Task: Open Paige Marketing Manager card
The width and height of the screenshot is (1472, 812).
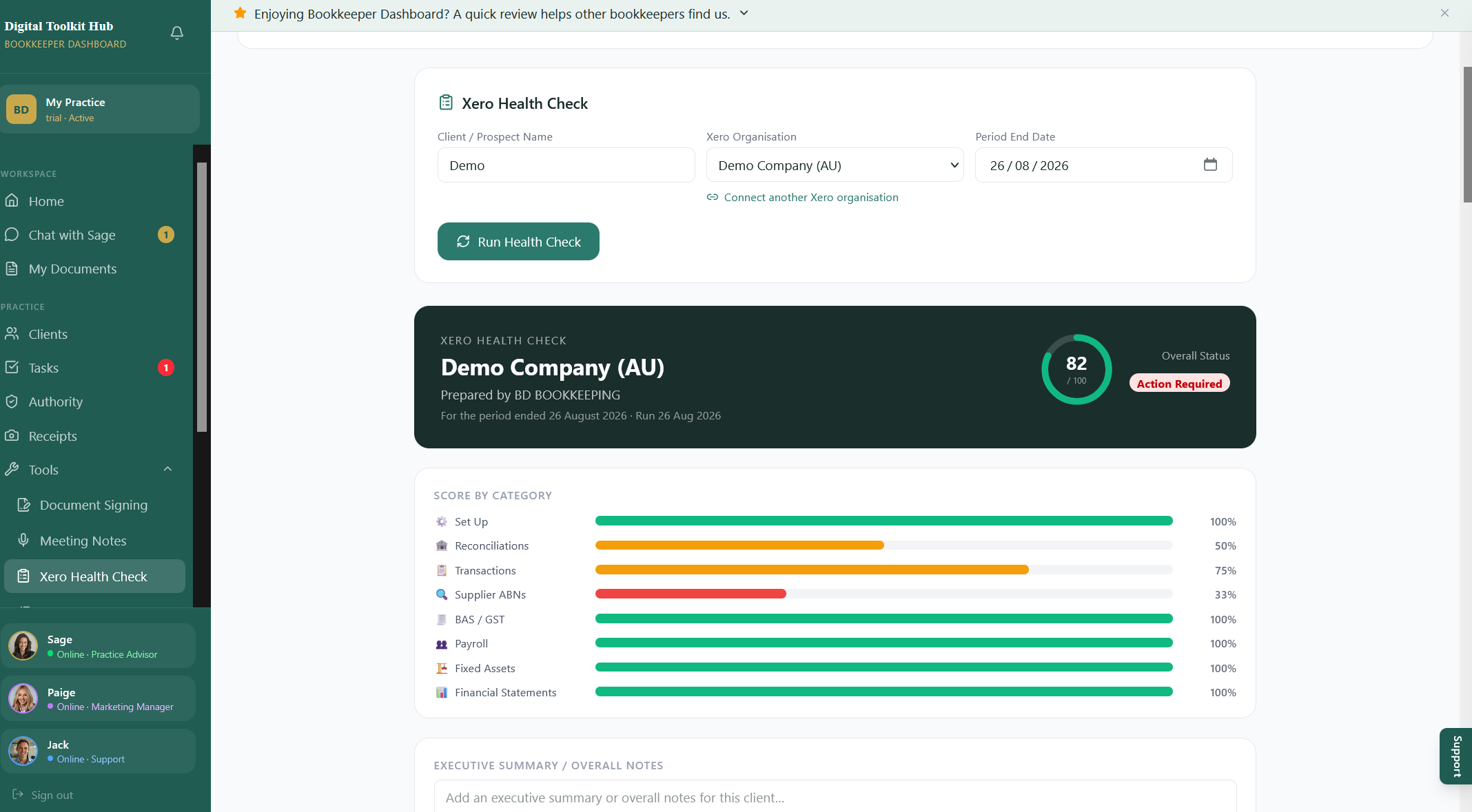Action: tap(98, 698)
